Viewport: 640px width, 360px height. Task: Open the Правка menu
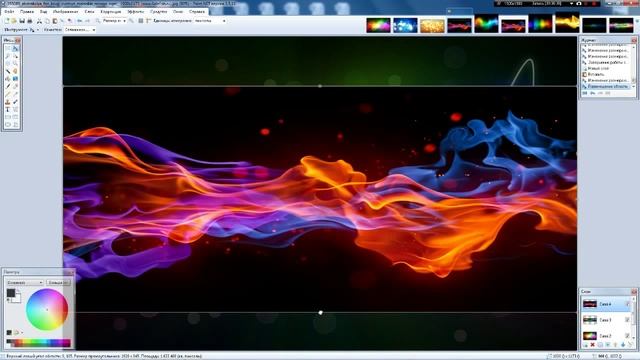(27, 12)
